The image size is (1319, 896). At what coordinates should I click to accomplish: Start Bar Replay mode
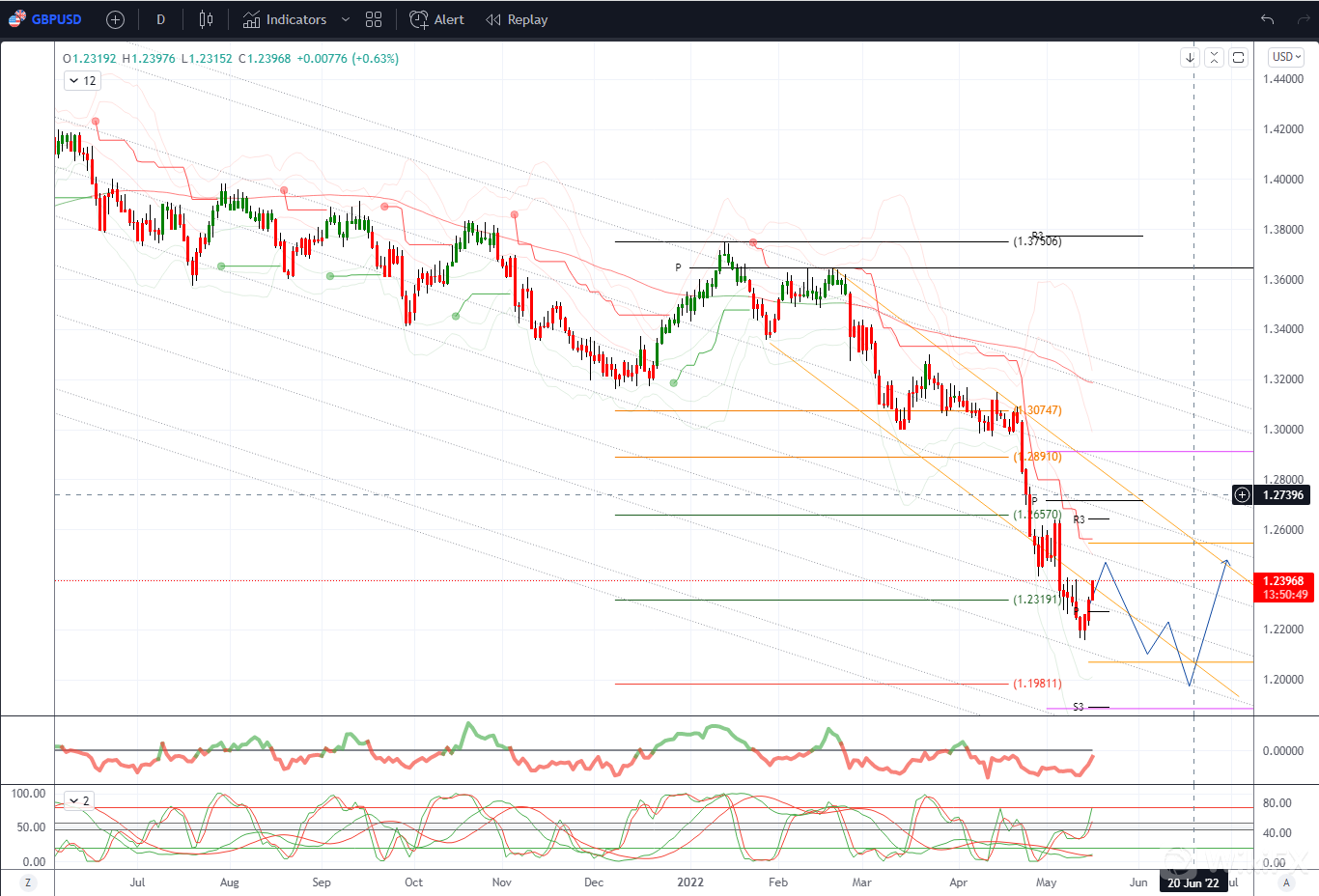[x=517, y=19]
